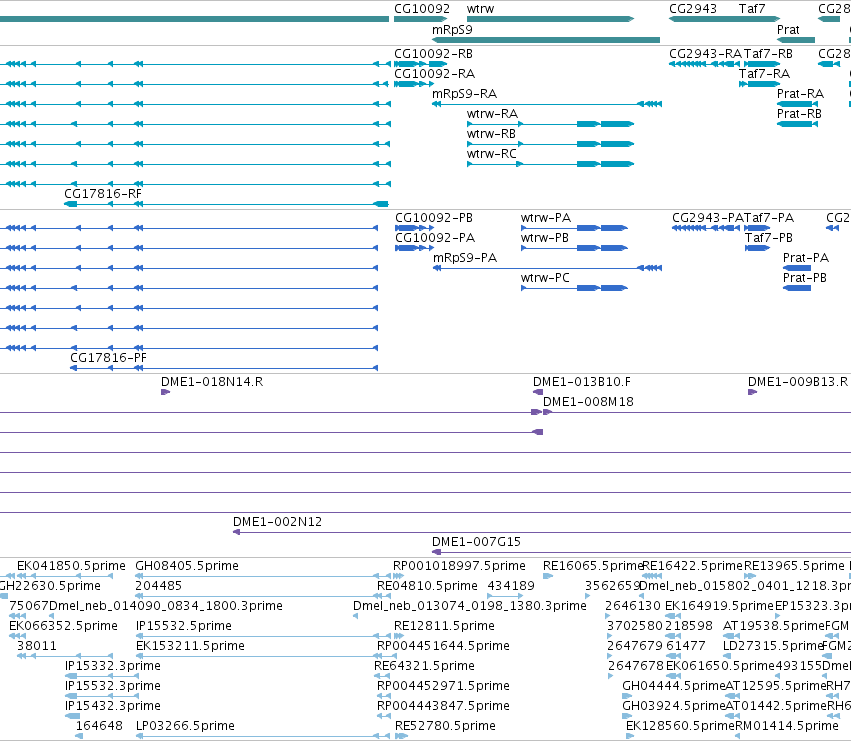
Task: Click transcript wtrw-RB
Action: (491, 134)
